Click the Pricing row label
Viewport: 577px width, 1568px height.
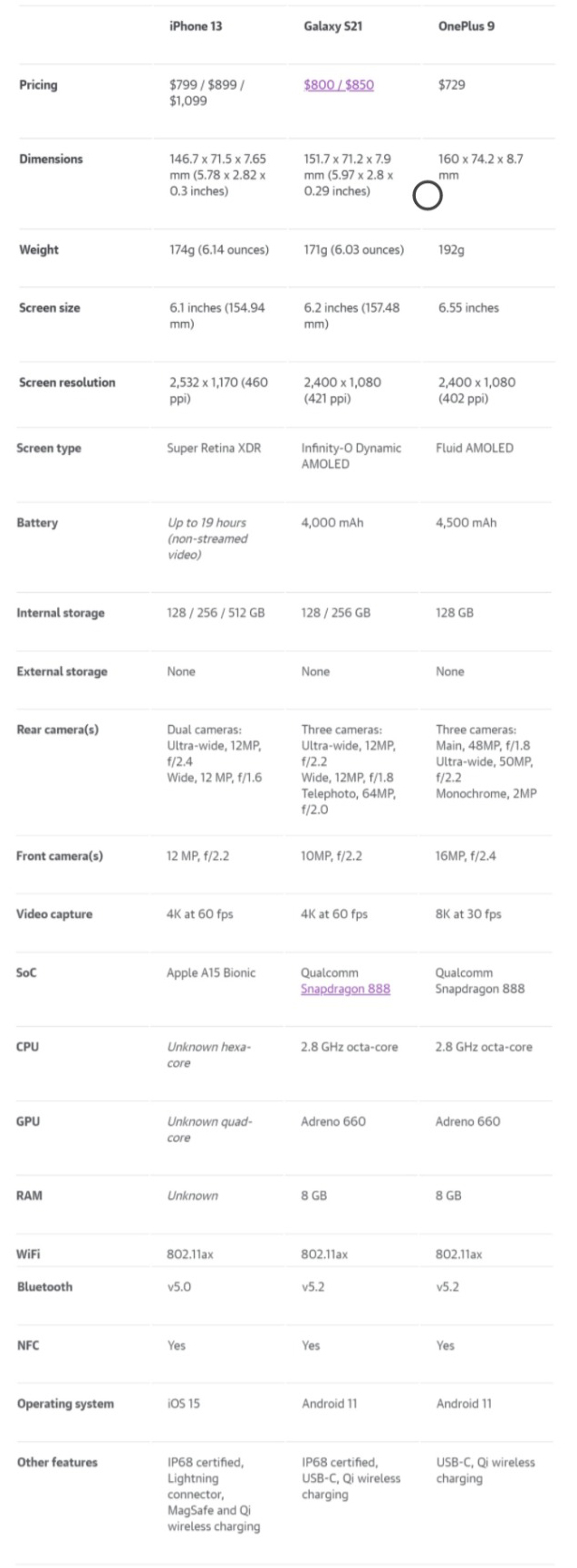pos(38,85)
